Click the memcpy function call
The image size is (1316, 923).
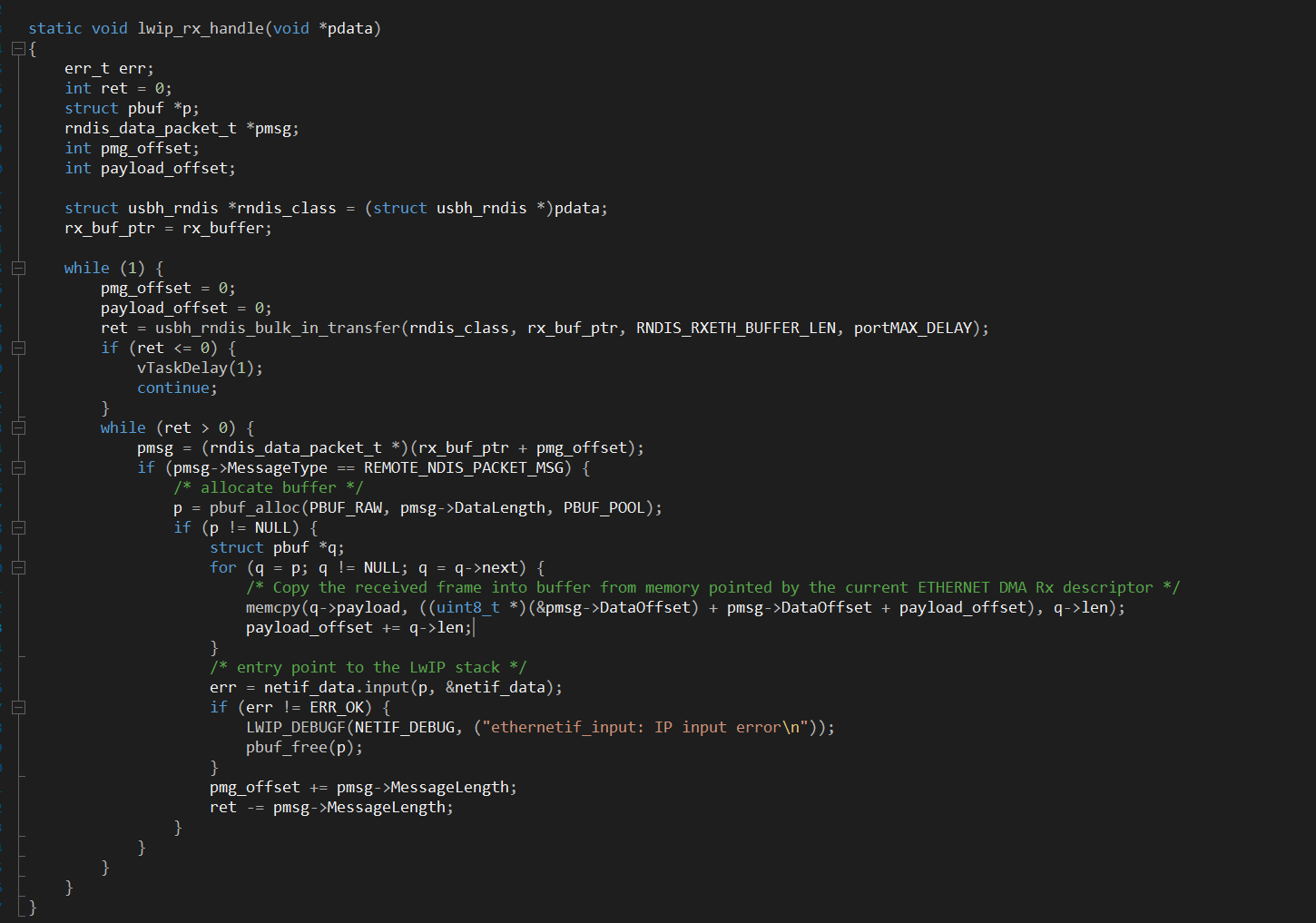273,607
